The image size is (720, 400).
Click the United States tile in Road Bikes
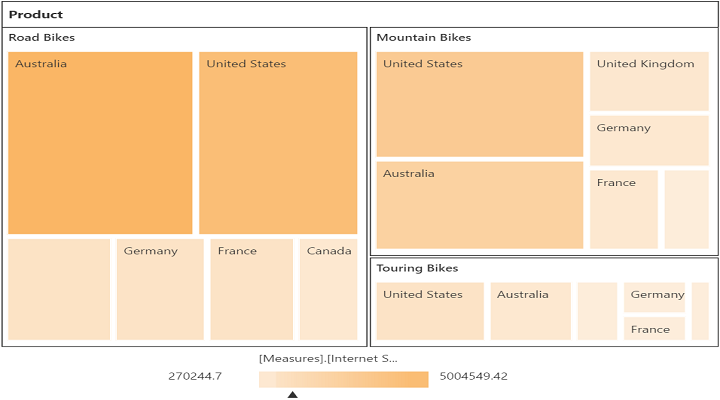click(278, 143)
